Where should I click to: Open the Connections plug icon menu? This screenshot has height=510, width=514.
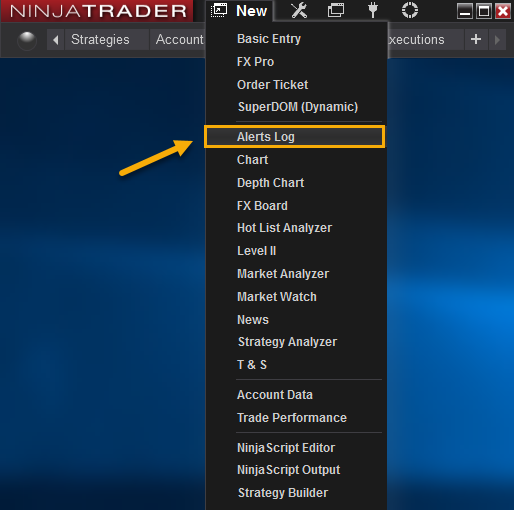(373, 10)
